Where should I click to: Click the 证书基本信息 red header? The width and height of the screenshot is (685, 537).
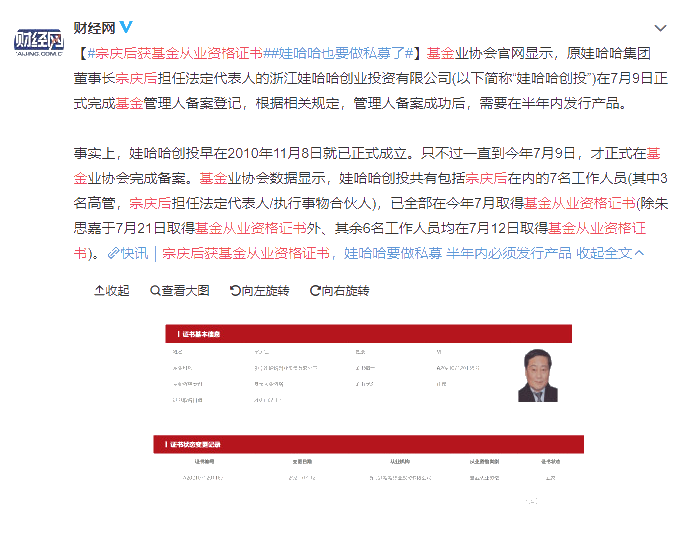pos(368,334)
